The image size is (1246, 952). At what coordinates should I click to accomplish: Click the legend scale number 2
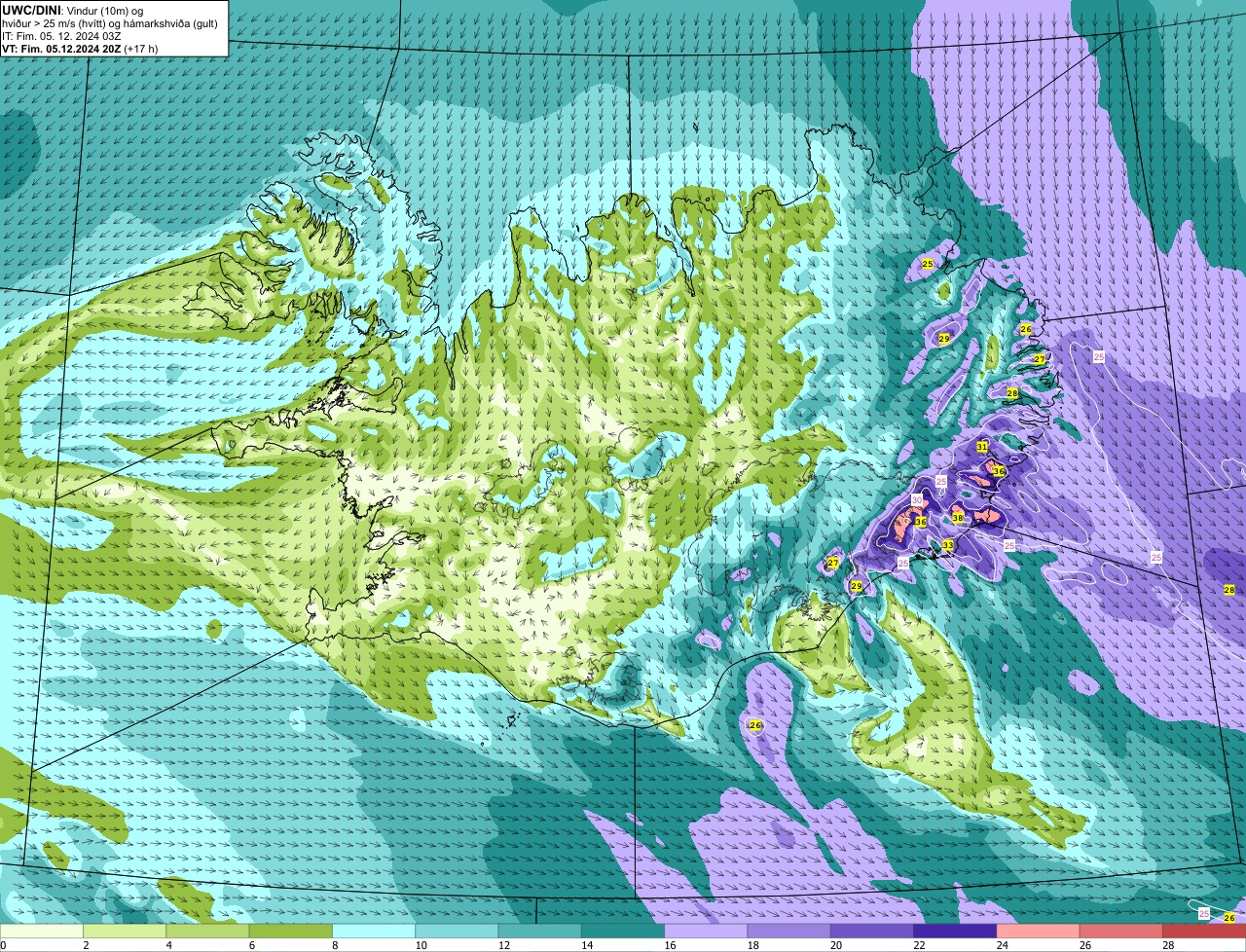pyautogui.click(x=86, y=945)
